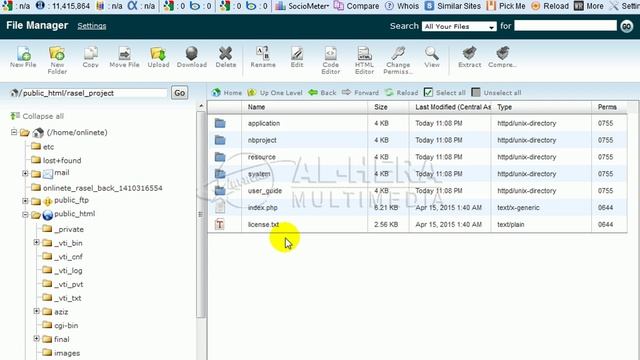Viewport: 640px width, 360px height.
Task: Create a New File from the toolbar
Action: coord(23,57)
